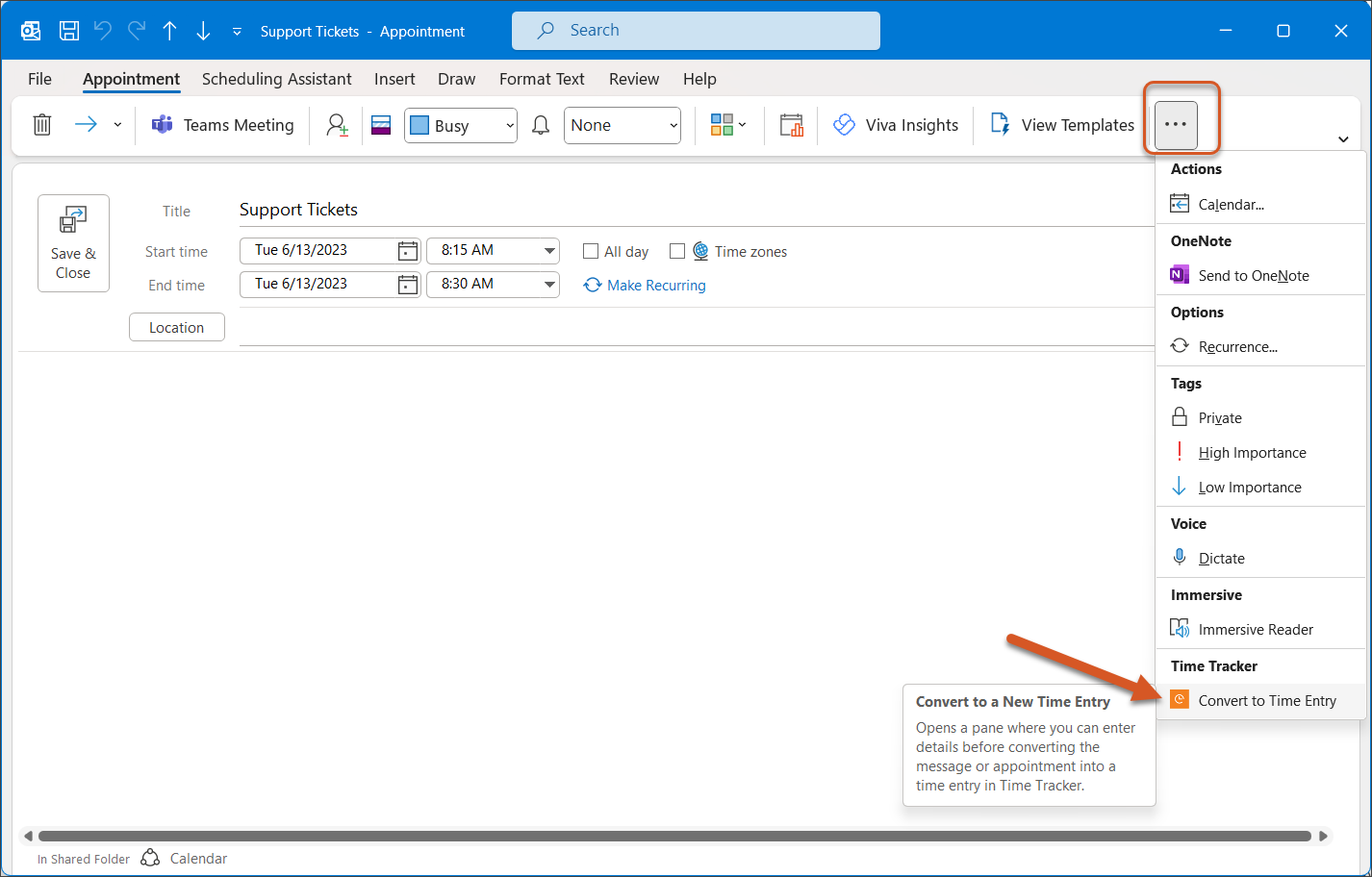Toggle the All day checkbox
This screenshot has height=877, width=1372.
pyautogui.click(x=591, y=251)
